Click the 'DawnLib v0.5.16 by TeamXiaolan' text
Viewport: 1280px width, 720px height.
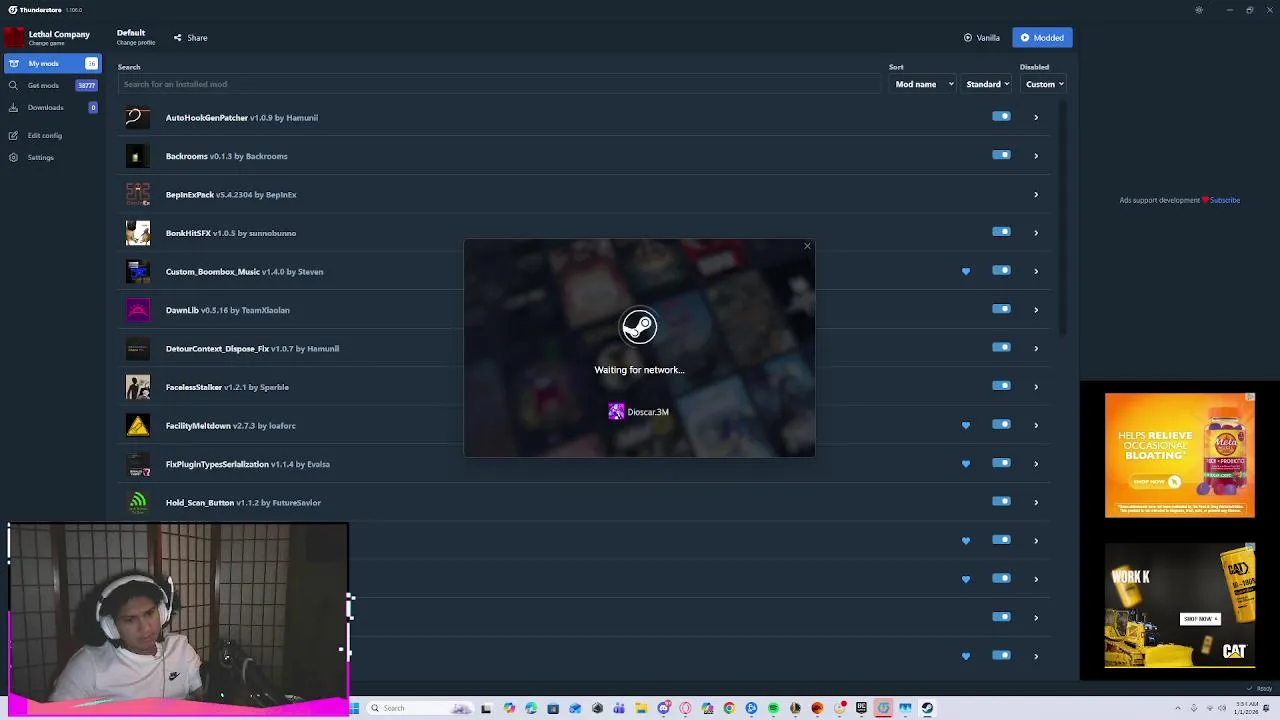228,310
